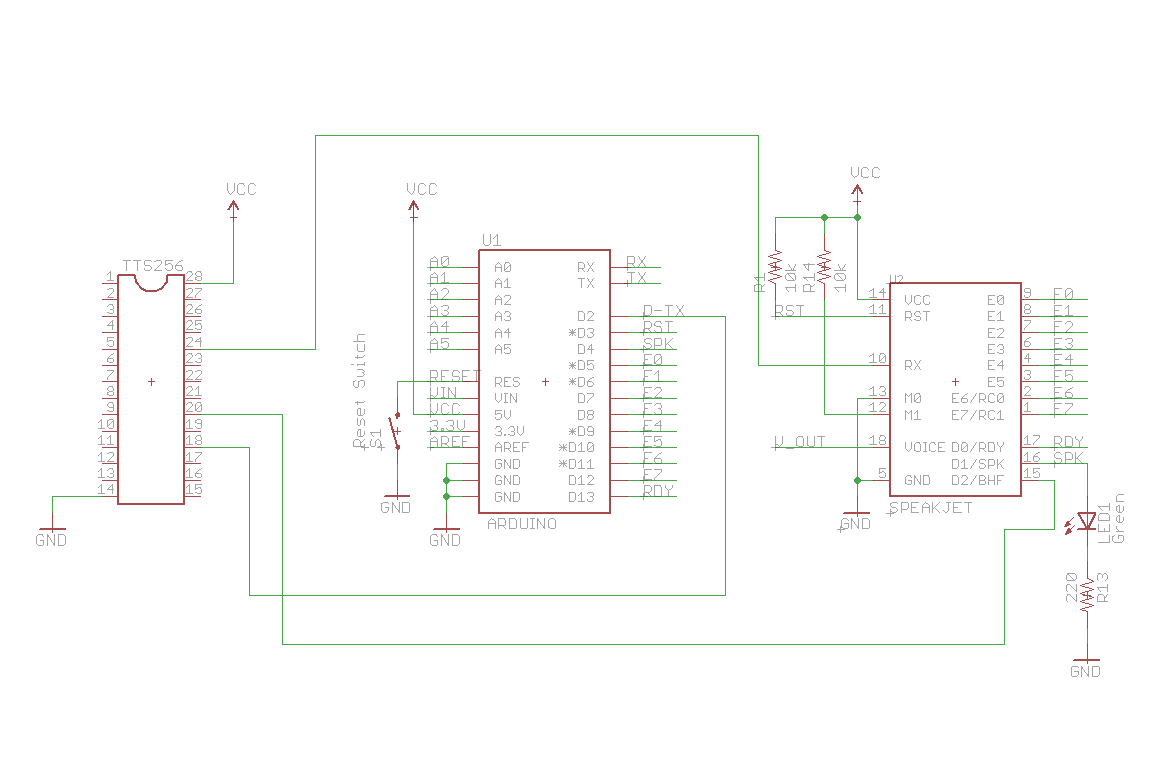Click pin number 18 on TTS256
The image size is (1155, 770).
pyautogui.click(x=194, y=441)
